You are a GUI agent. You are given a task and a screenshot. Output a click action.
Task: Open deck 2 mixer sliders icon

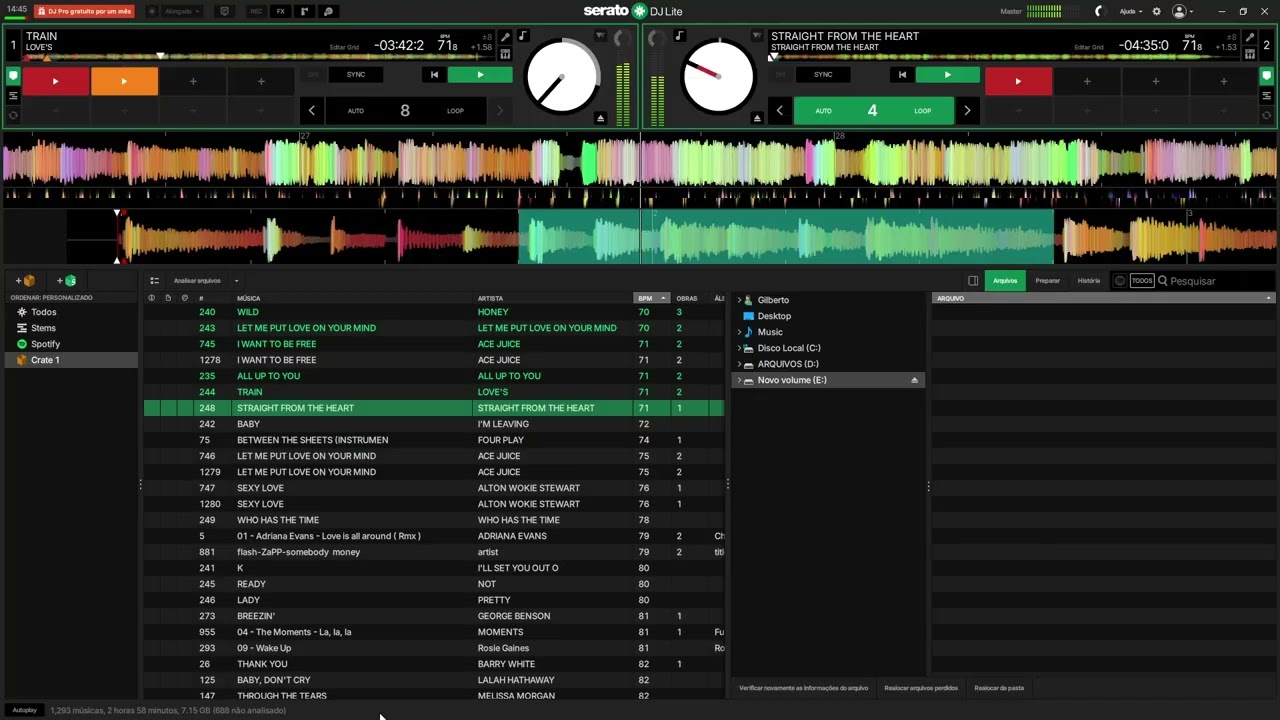[1249, 54]
